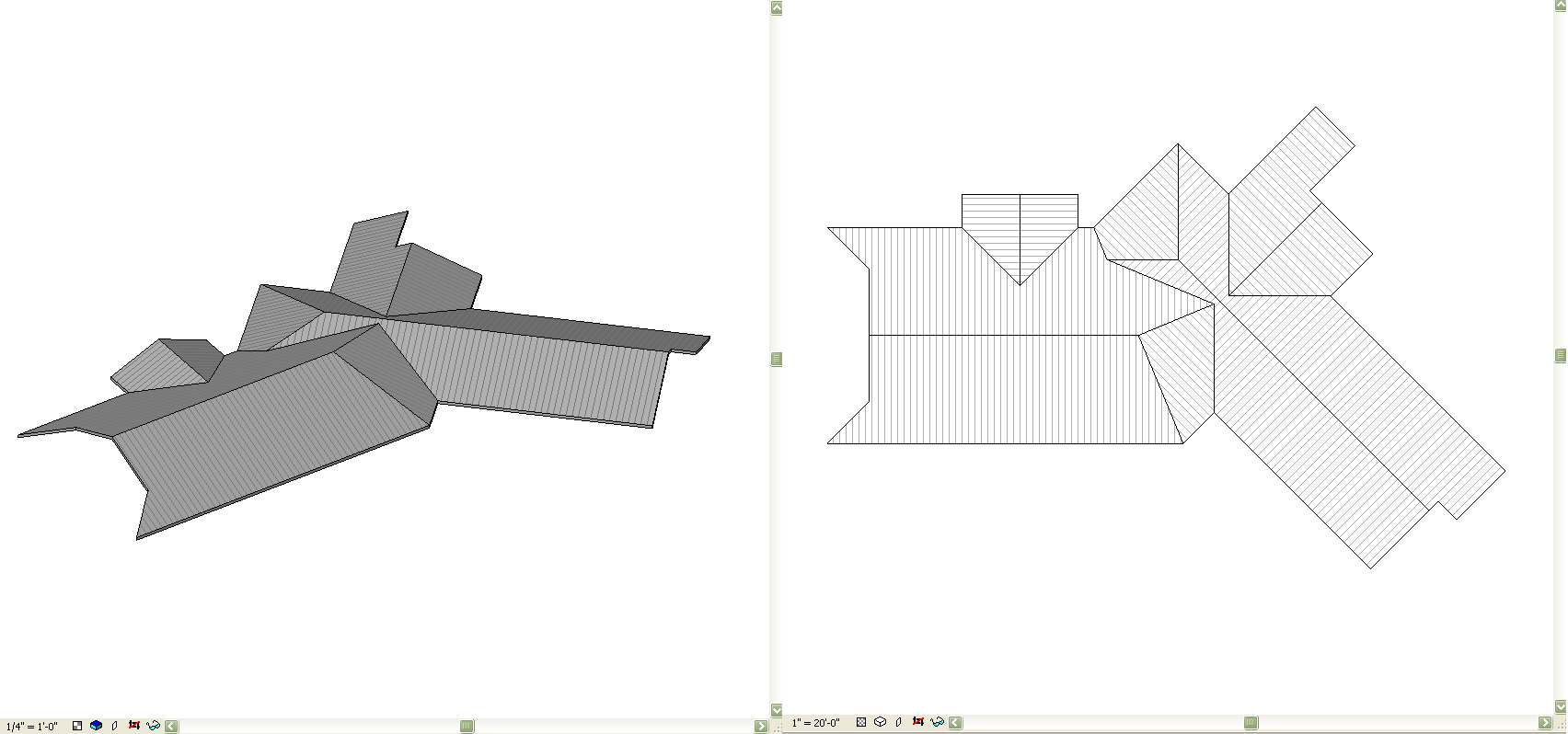Open hide/isolate glasses icon in 3D view
The width and height of the screenshot is (1568, 734).
coord(153,726)
